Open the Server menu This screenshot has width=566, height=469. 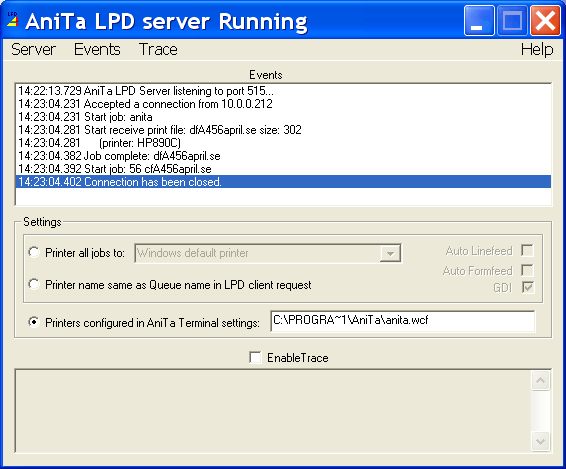coord(33,49)
